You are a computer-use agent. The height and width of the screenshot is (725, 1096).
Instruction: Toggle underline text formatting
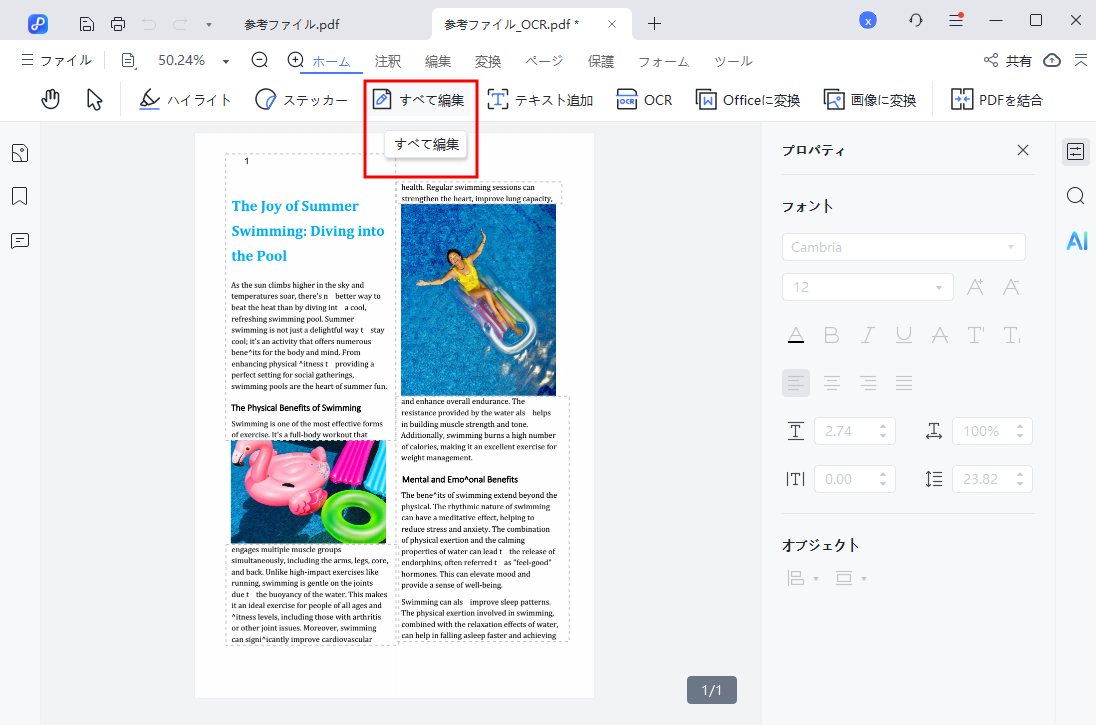904,335
